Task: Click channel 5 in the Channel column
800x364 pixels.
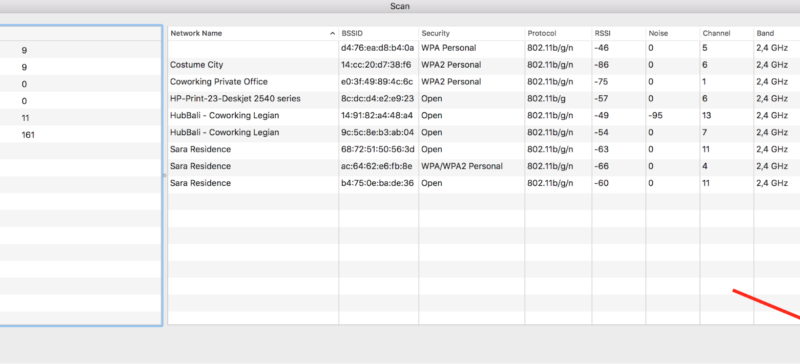Action: pos(705,48)
